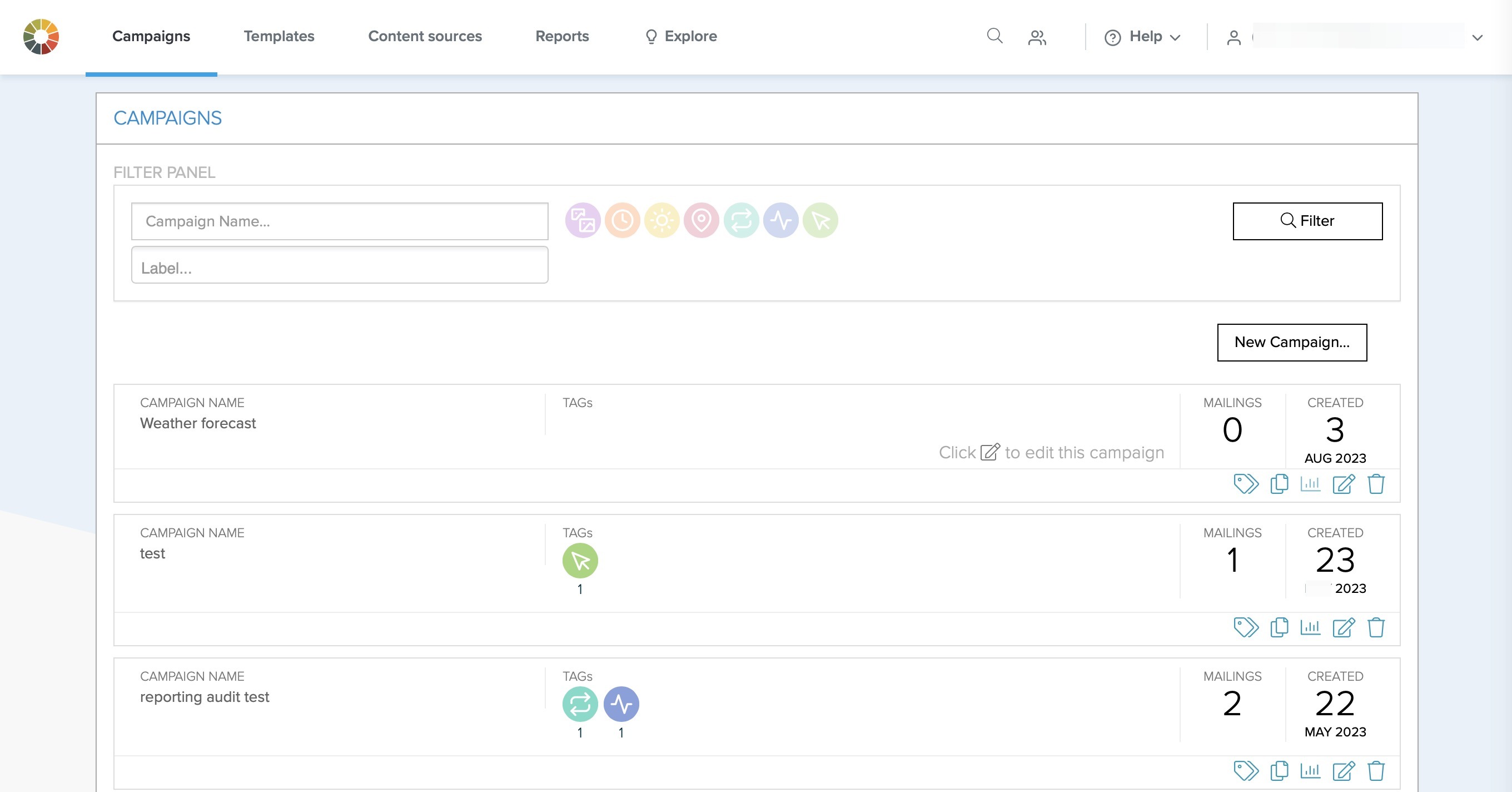Toggle the weather sun tag filter

[x=661, y=221]
